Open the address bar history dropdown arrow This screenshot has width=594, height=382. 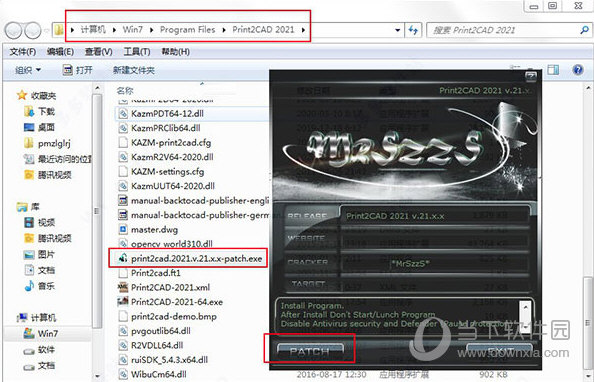397,30
